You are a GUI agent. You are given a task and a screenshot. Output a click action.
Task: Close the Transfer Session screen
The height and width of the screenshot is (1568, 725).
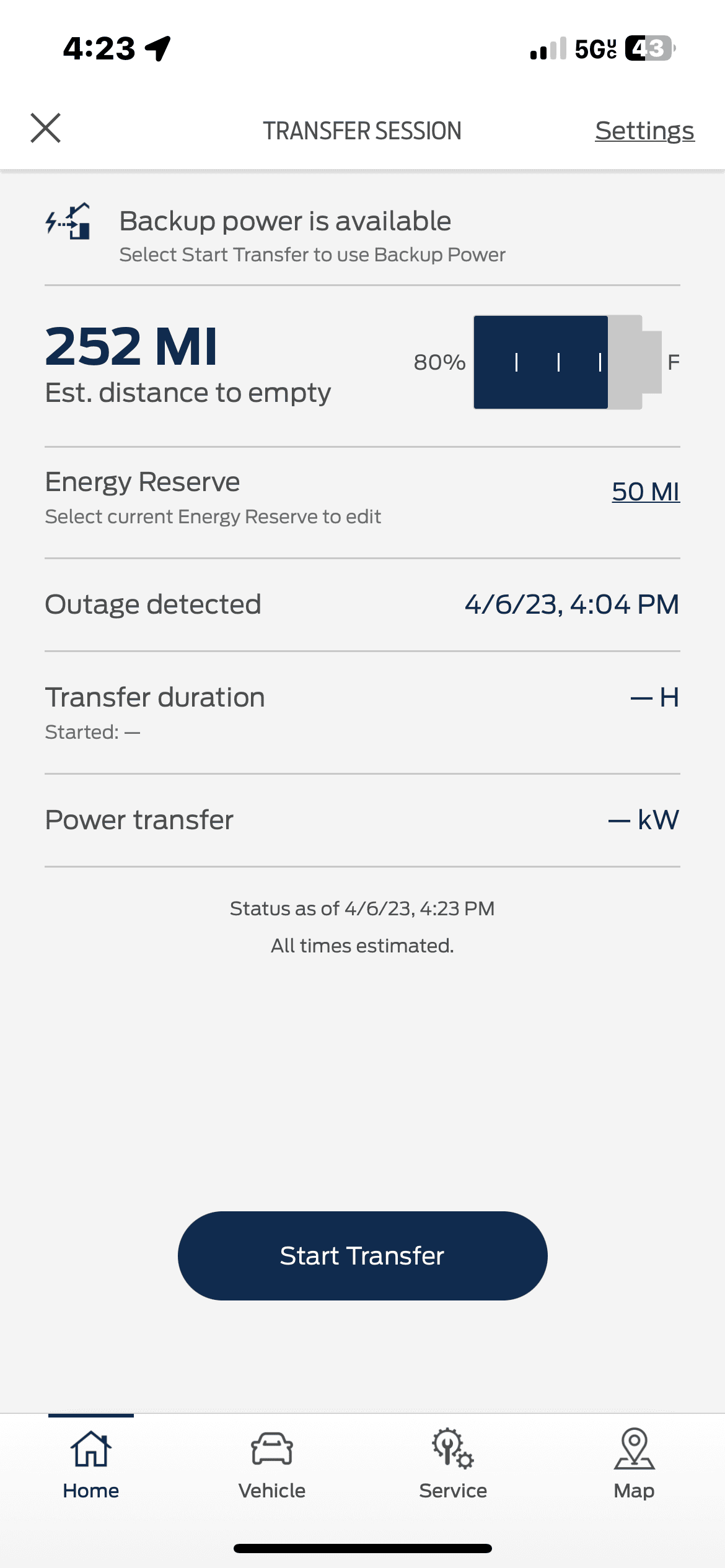[46, 128]
